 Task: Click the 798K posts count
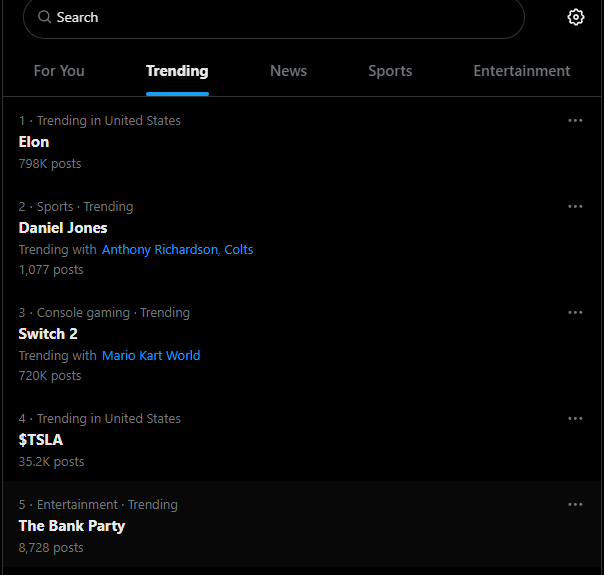pyautogui.click(x=50, y=164)
